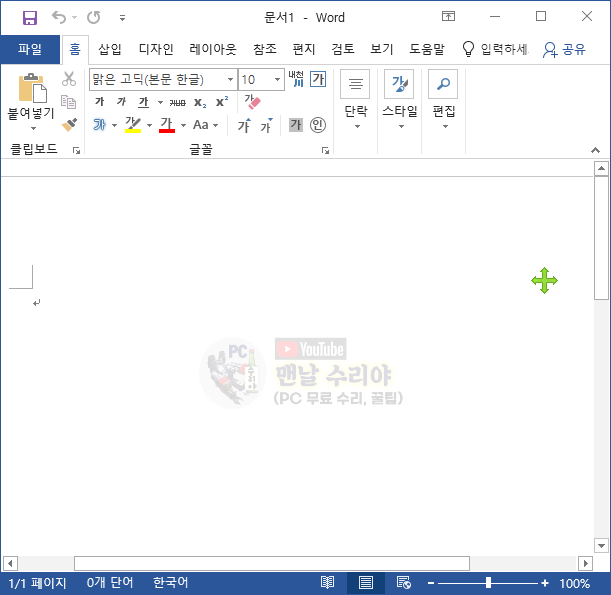Open the 편집 editing group
Screen dimensions: 611x595
click(443, 101)
